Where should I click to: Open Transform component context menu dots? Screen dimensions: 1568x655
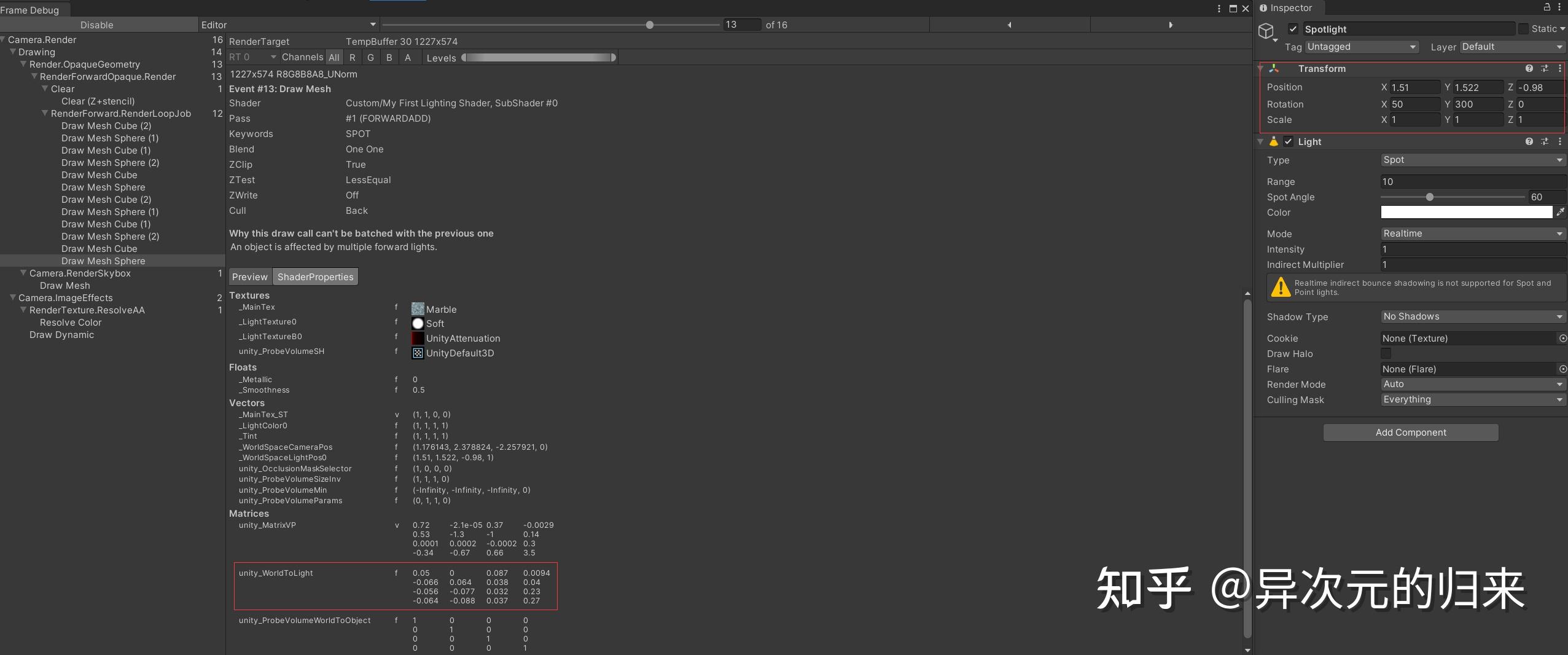coord(1560,68)
